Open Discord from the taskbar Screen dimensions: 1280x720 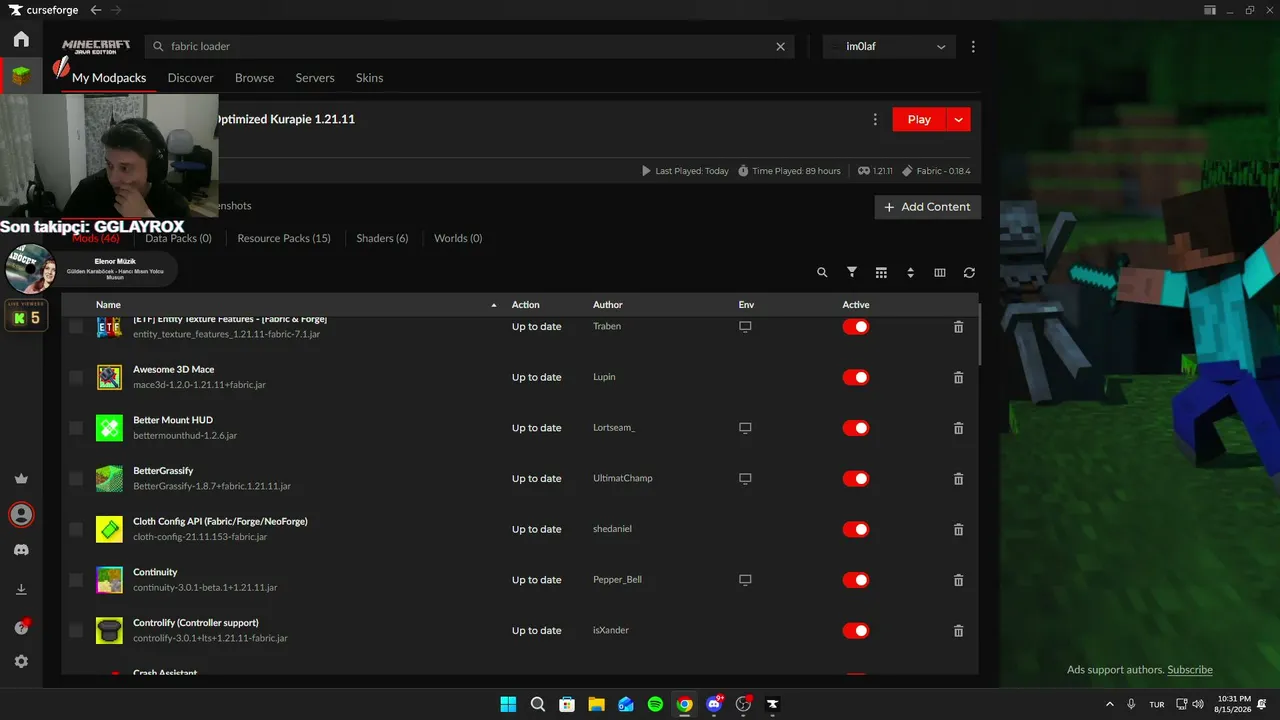(714, 704)
